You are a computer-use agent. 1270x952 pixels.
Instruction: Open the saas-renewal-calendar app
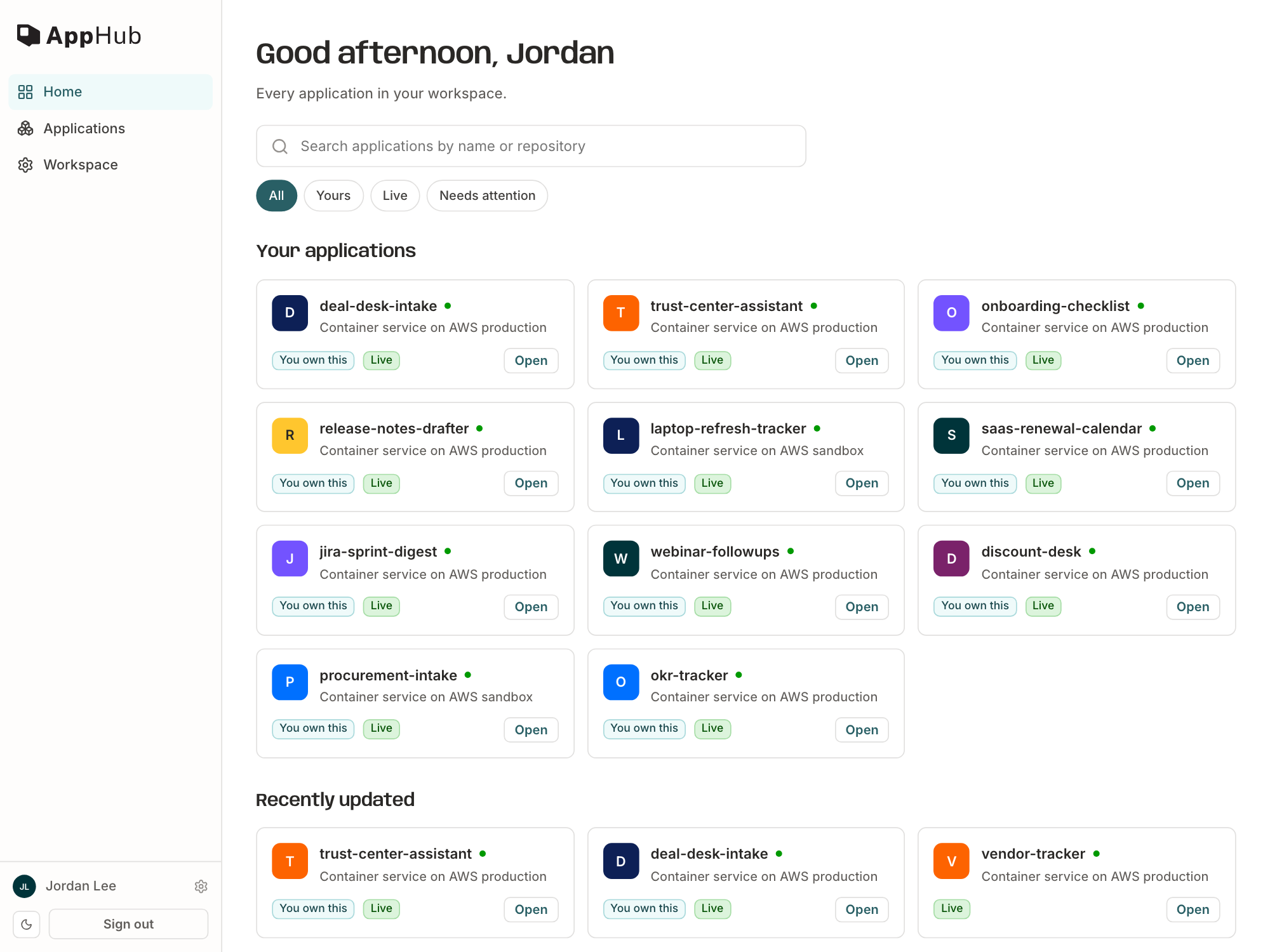tap(1193, 483)
